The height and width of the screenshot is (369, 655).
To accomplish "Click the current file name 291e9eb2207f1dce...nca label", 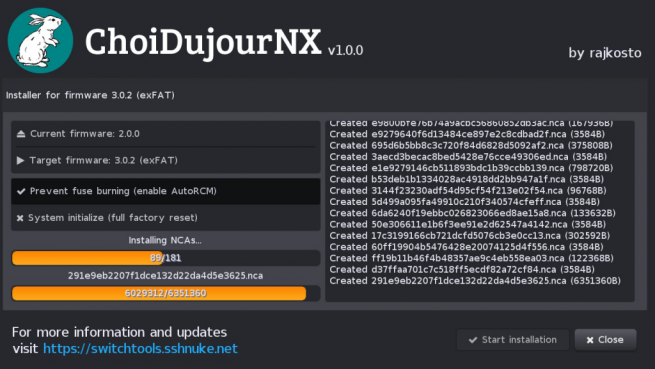I will coord(165,276).
